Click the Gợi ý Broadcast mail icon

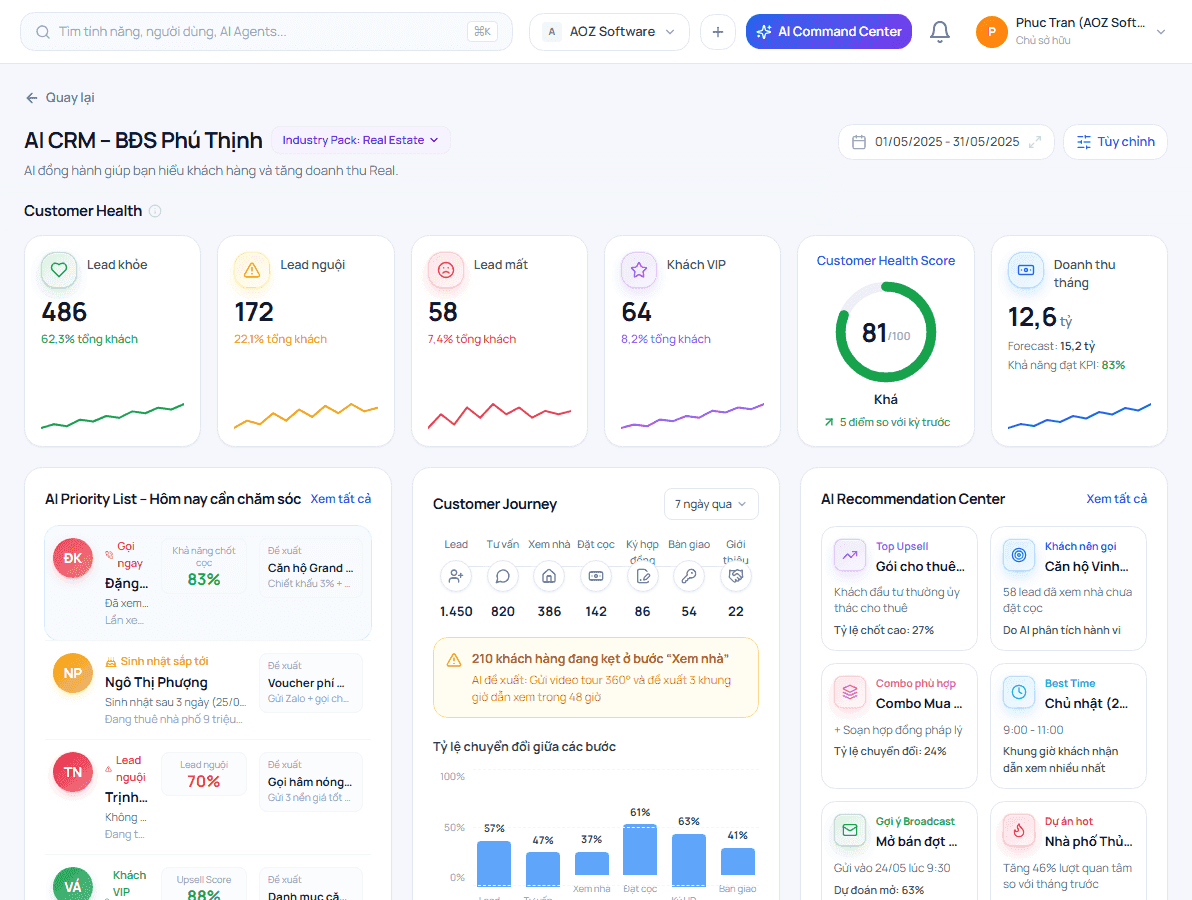[x=850, y=830]
